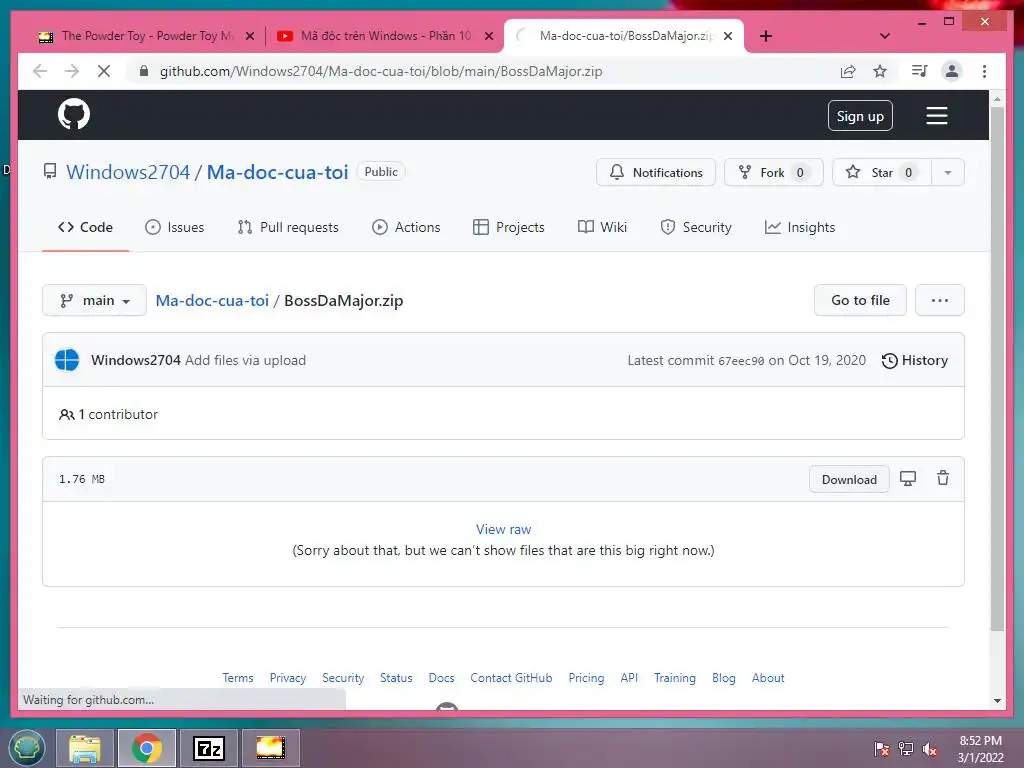The width and height of the screenshot is (1024, 768).
Task: Click the Windows2704 avatar in commit row
Action: tap(67, 360)
